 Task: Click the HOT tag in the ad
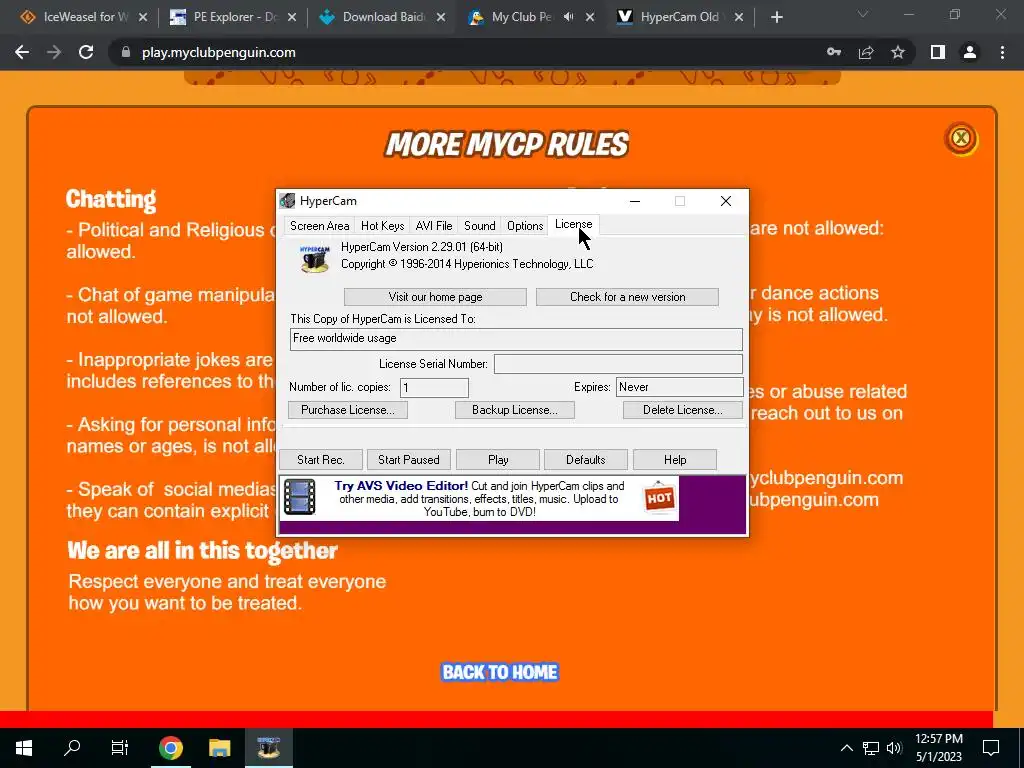(x=659, y=498)
